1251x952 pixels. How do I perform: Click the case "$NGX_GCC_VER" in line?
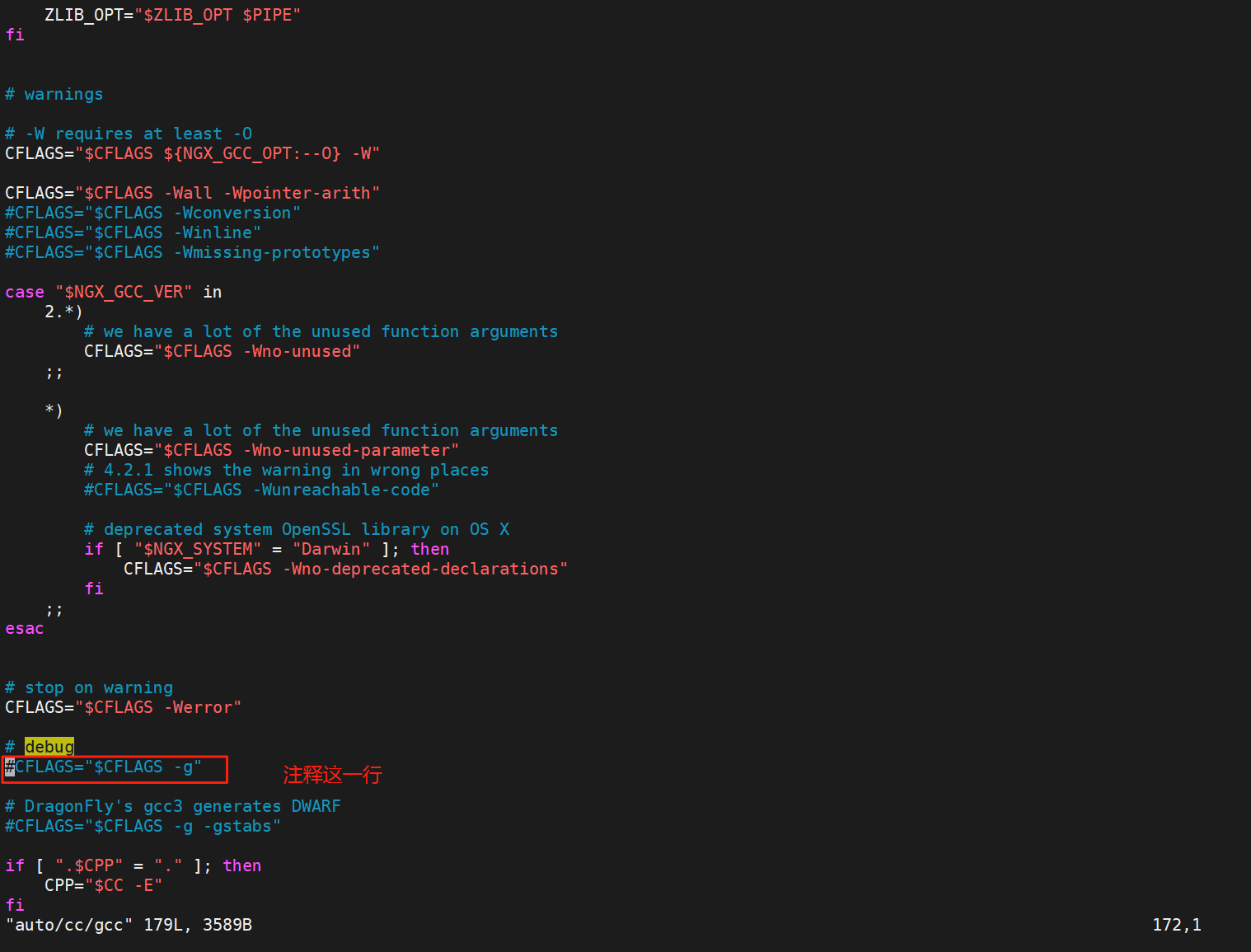114,292
